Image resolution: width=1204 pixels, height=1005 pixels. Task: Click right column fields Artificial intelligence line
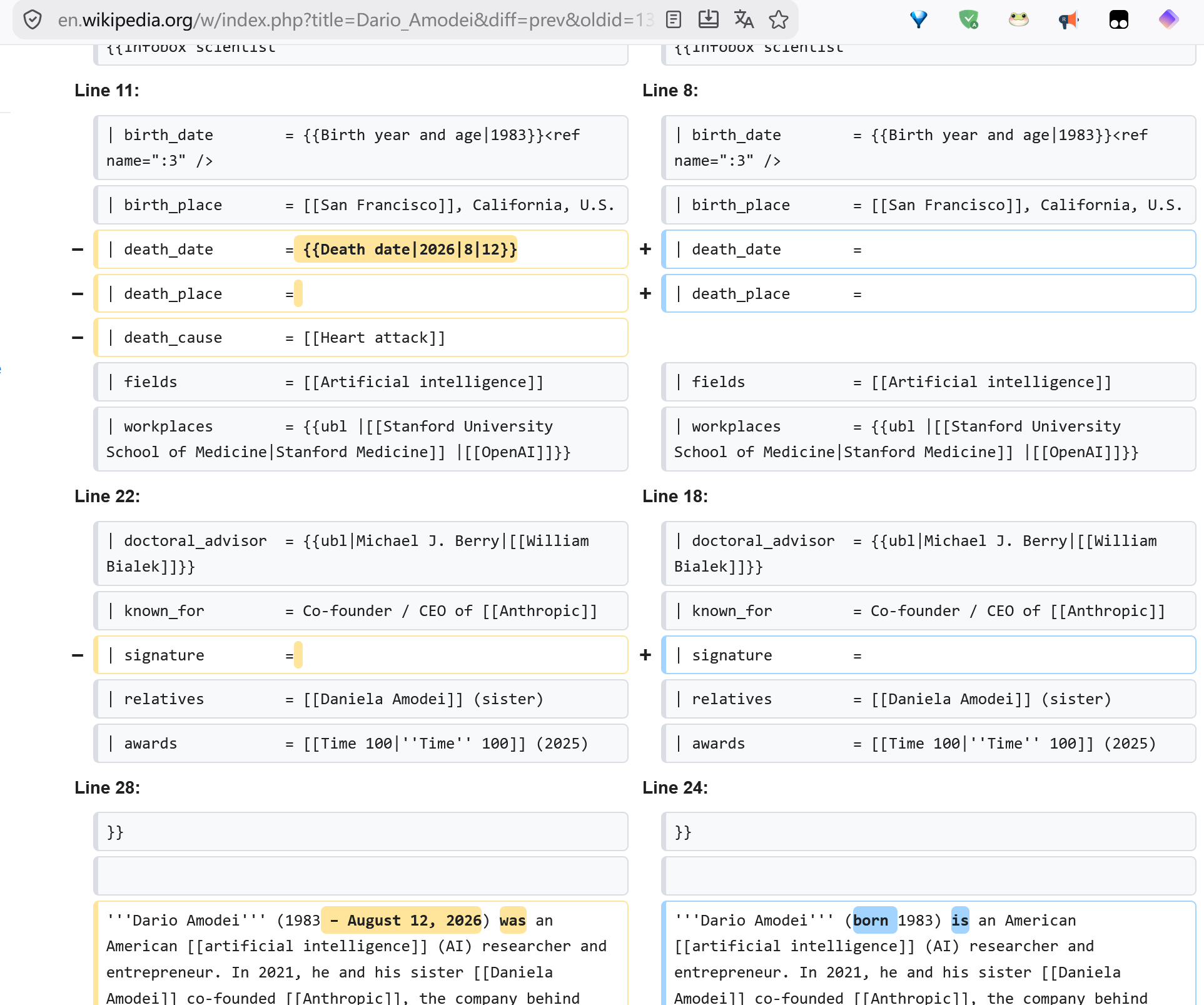pos(929,382)
